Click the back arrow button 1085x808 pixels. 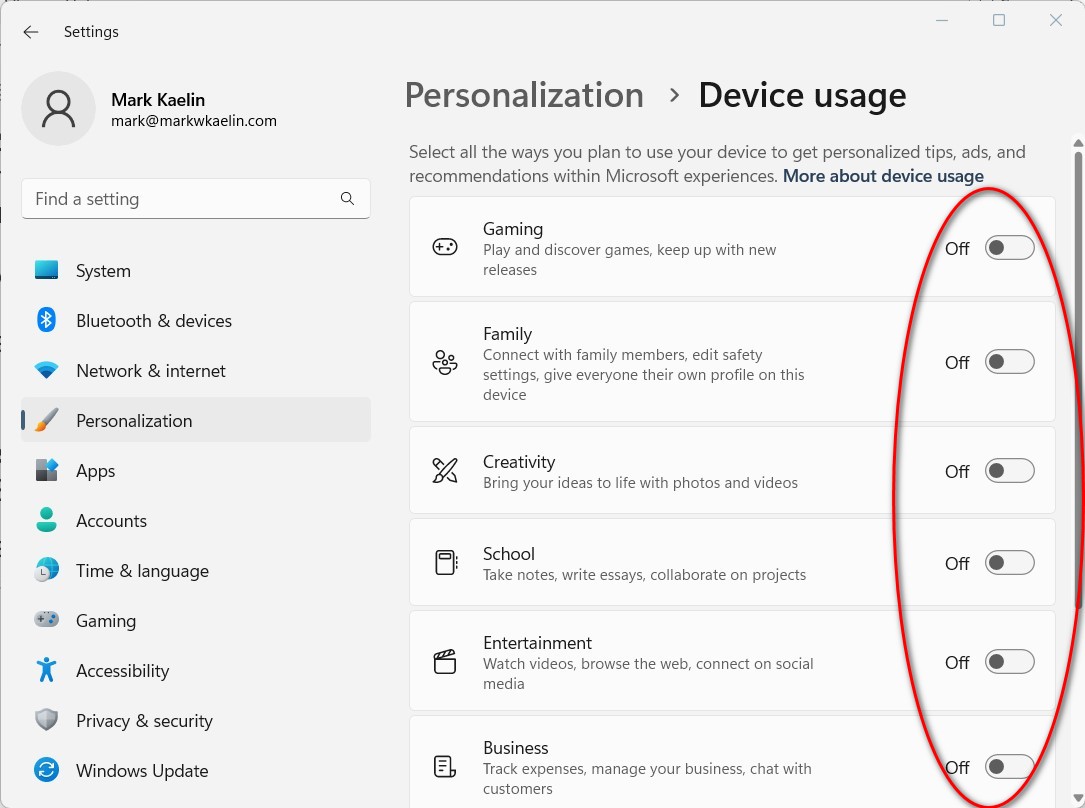[x=30, y=32]
